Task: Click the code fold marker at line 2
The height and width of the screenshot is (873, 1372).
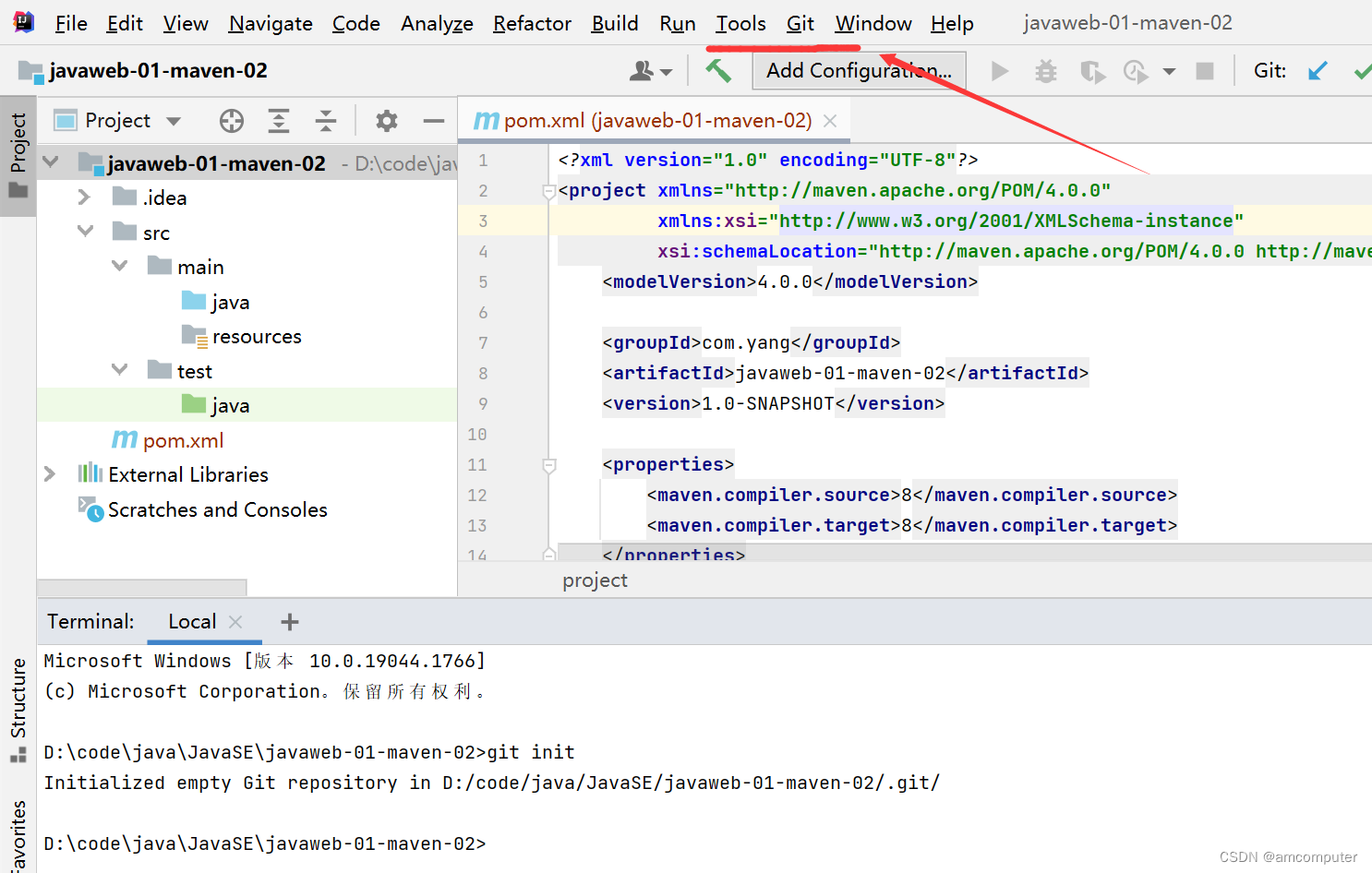Action: click(x=548, y=191)
